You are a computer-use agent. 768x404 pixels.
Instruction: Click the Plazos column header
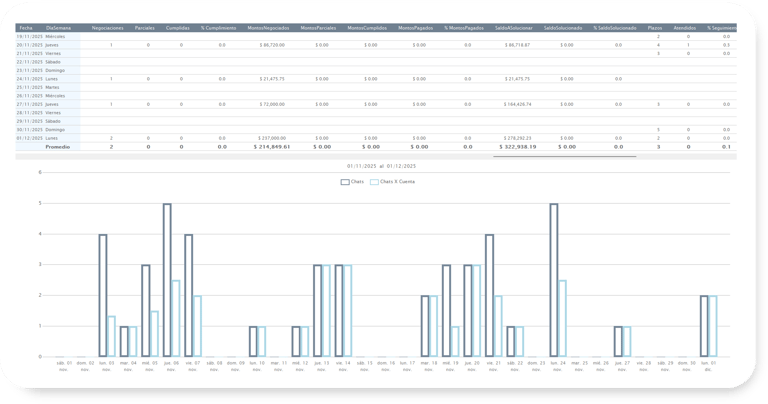pyautogui.click(x=655, y=28)
